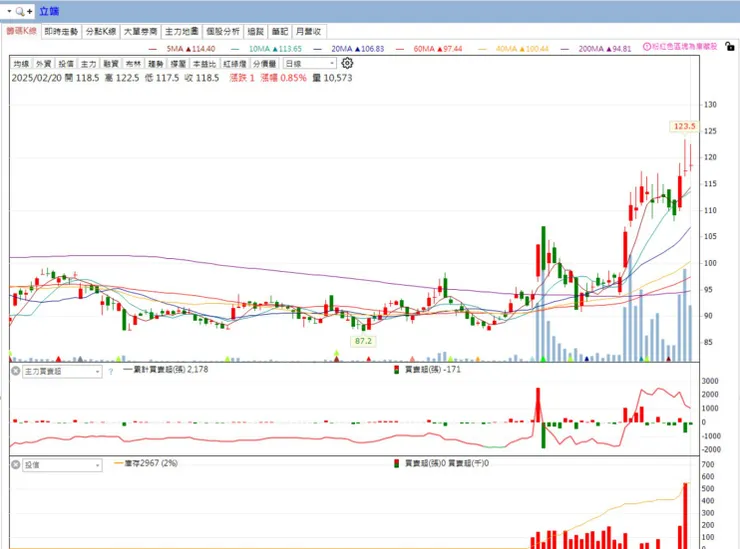Toggle the 撐壓 support-resistance button
Viewport: 740px width, 549px height.
(178, 64)
